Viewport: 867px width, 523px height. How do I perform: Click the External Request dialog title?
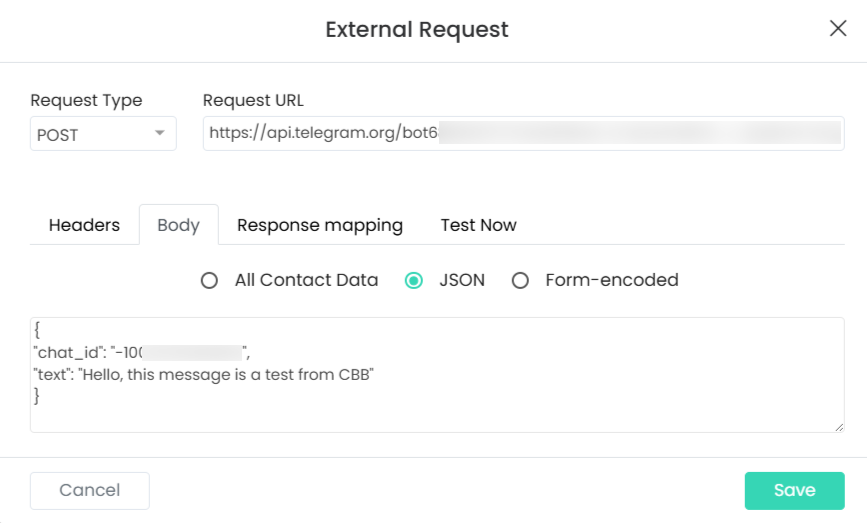416,30
